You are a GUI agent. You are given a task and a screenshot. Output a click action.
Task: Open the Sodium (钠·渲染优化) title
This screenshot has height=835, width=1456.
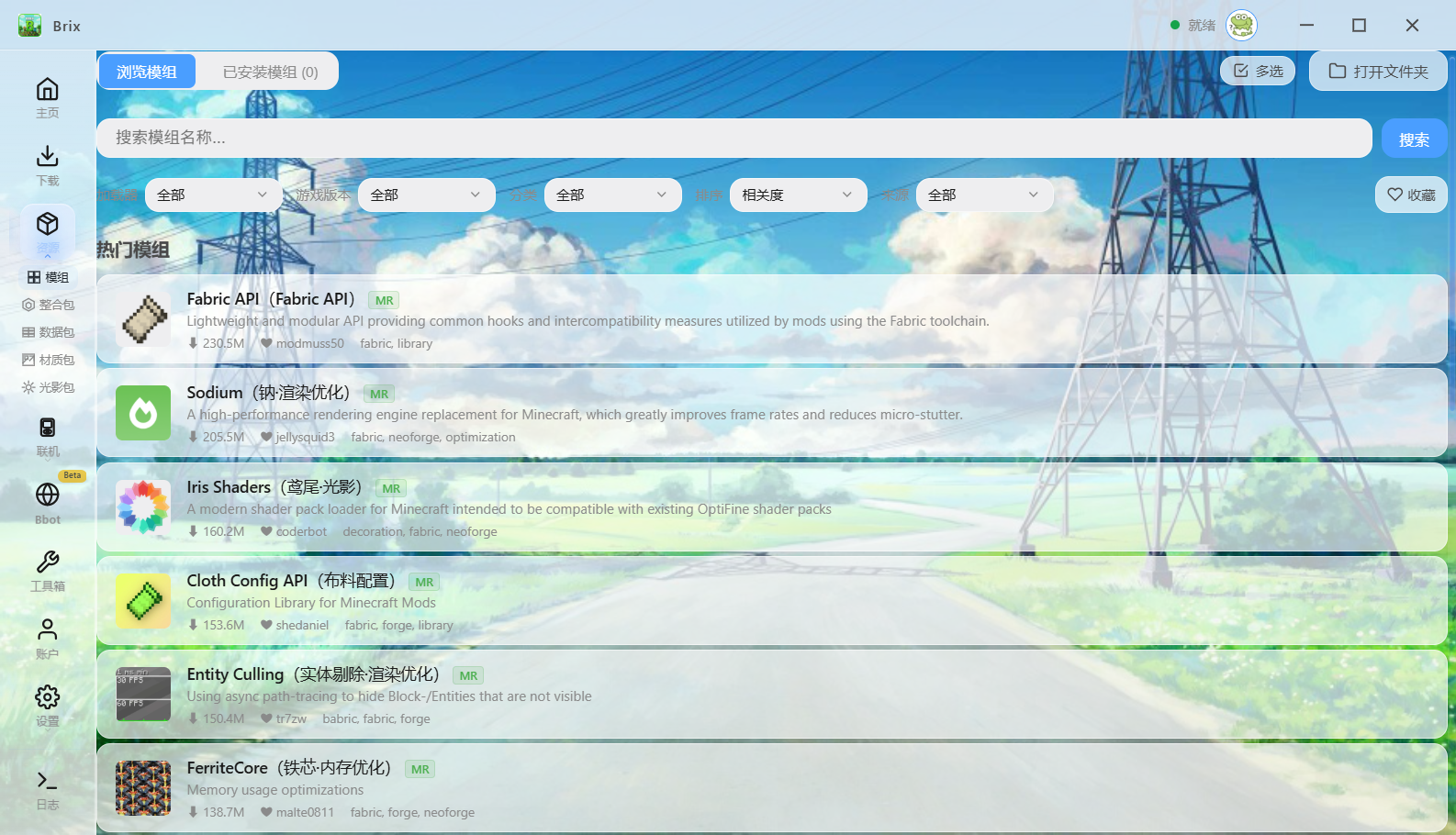click(269, 393)
